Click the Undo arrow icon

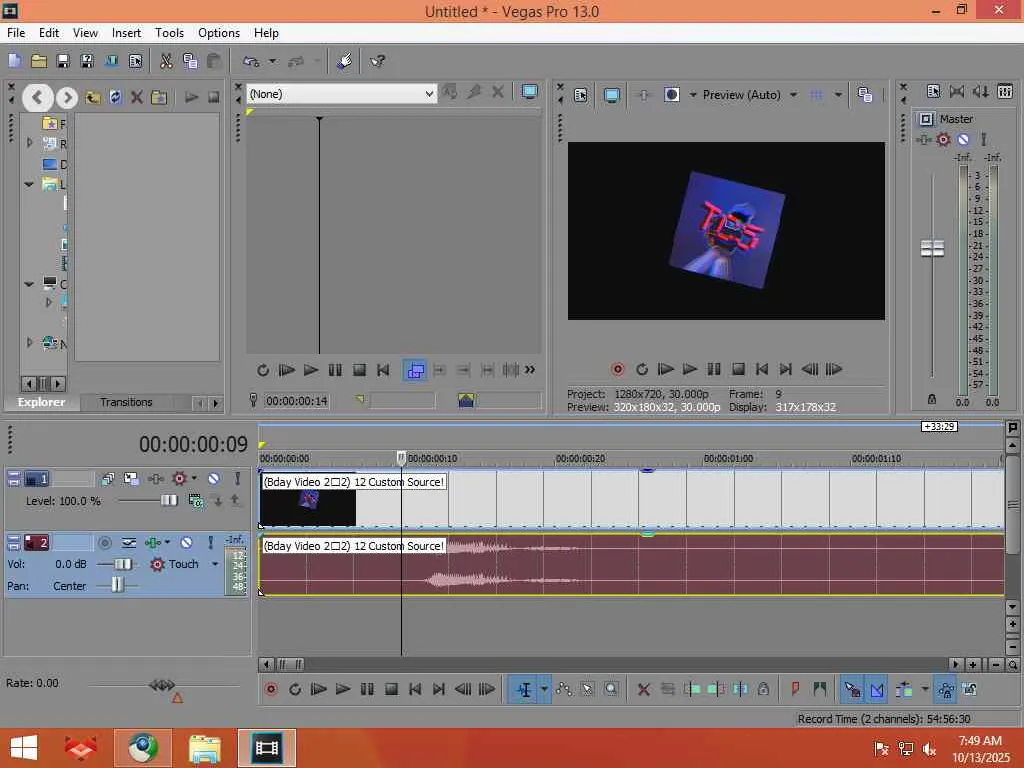[251, 61]
